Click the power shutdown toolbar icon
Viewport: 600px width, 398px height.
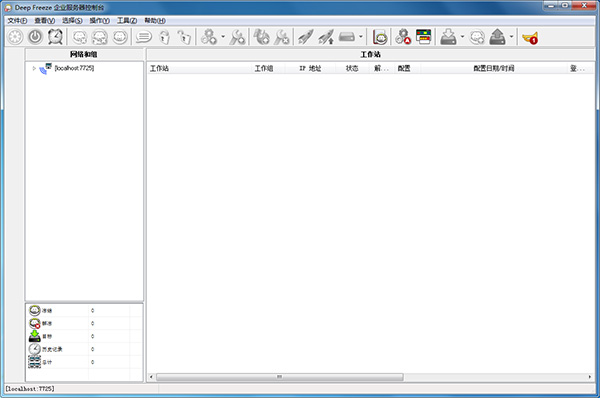pyautogui.click(x=36, y=37)
